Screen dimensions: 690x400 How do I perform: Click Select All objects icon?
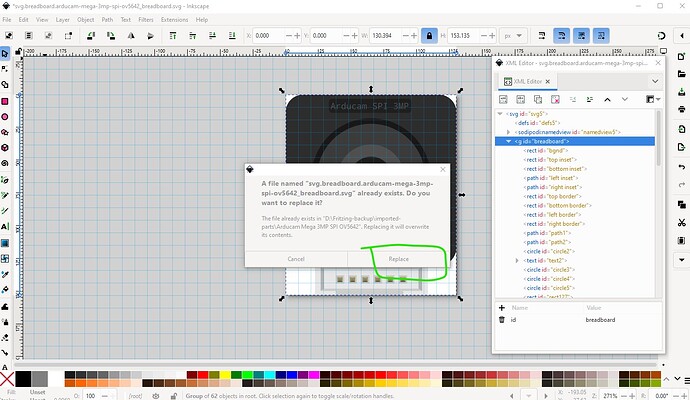[x=9, y=36]
